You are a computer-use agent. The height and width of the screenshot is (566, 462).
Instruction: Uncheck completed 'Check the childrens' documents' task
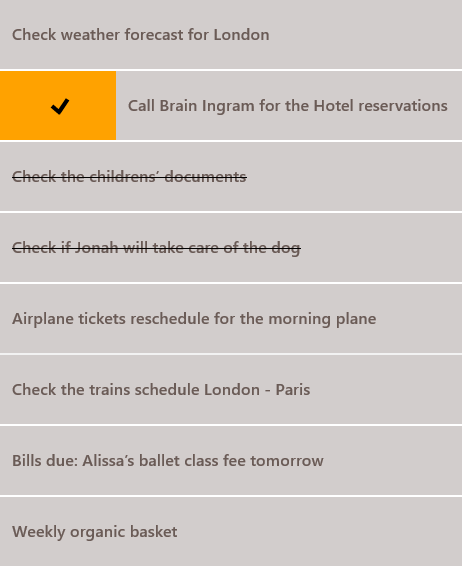pyautogui.click(x=231, y=177)
